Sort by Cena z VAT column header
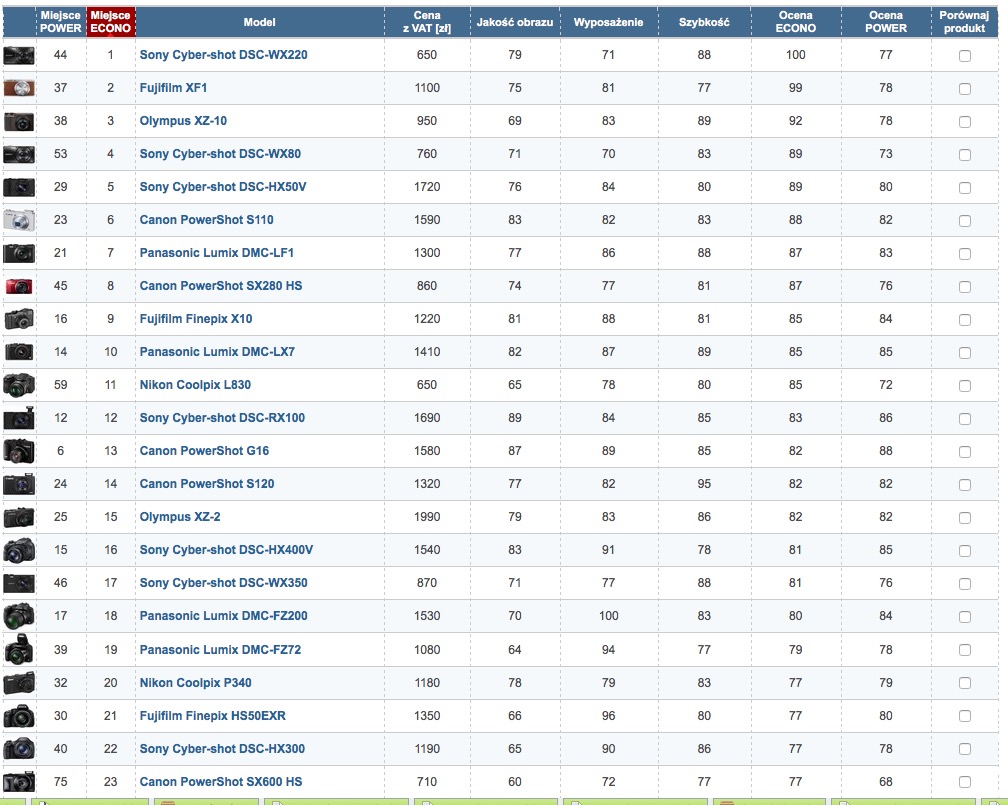The image size is (1008, 805). pyautogui.click(x=427, y=22)
